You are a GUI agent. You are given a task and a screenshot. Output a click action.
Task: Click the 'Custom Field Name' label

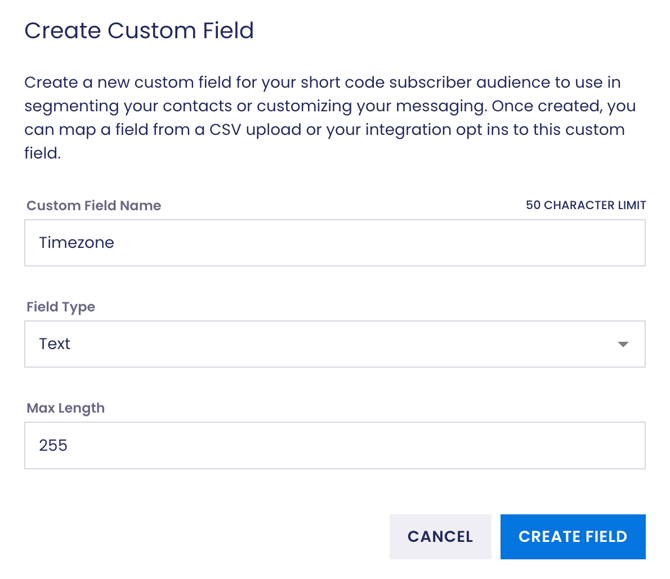click(93, 205)
